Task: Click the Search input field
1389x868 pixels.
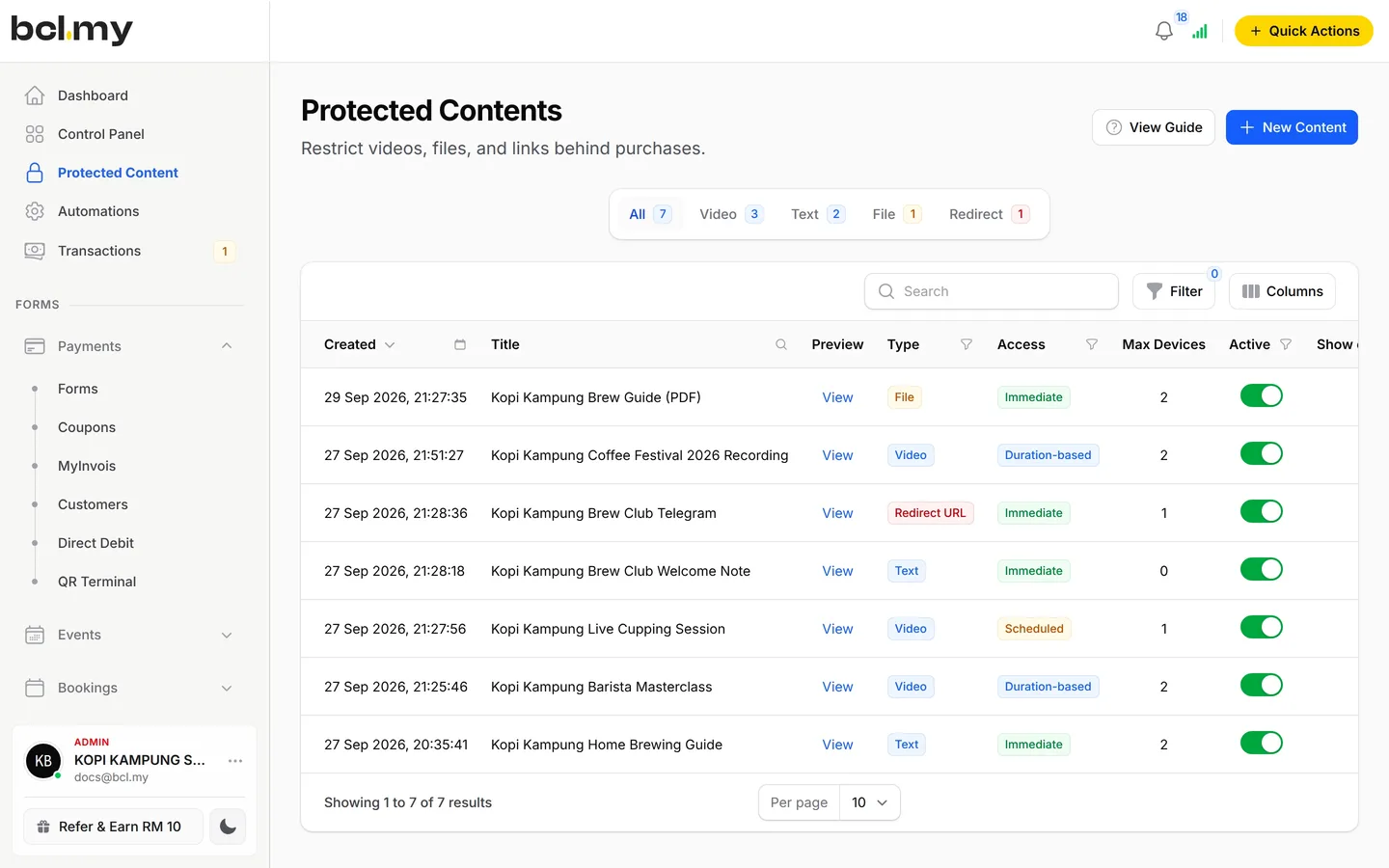Action: 992,291
